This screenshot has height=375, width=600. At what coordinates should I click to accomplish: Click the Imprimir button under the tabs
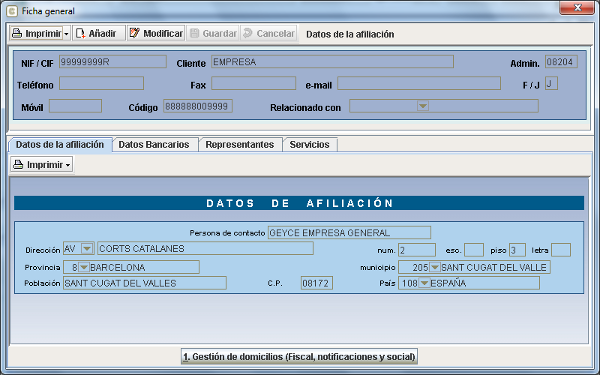[42, 165]
